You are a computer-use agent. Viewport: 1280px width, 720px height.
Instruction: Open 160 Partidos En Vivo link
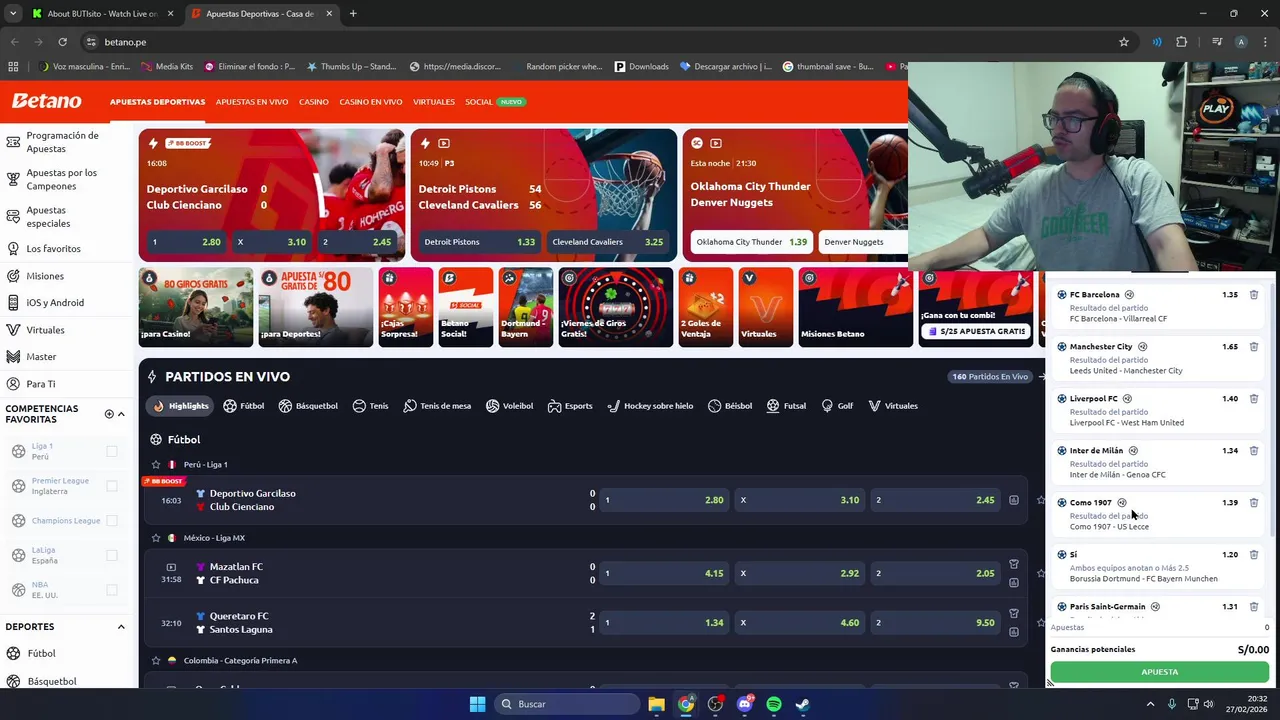tap(990, 377)
